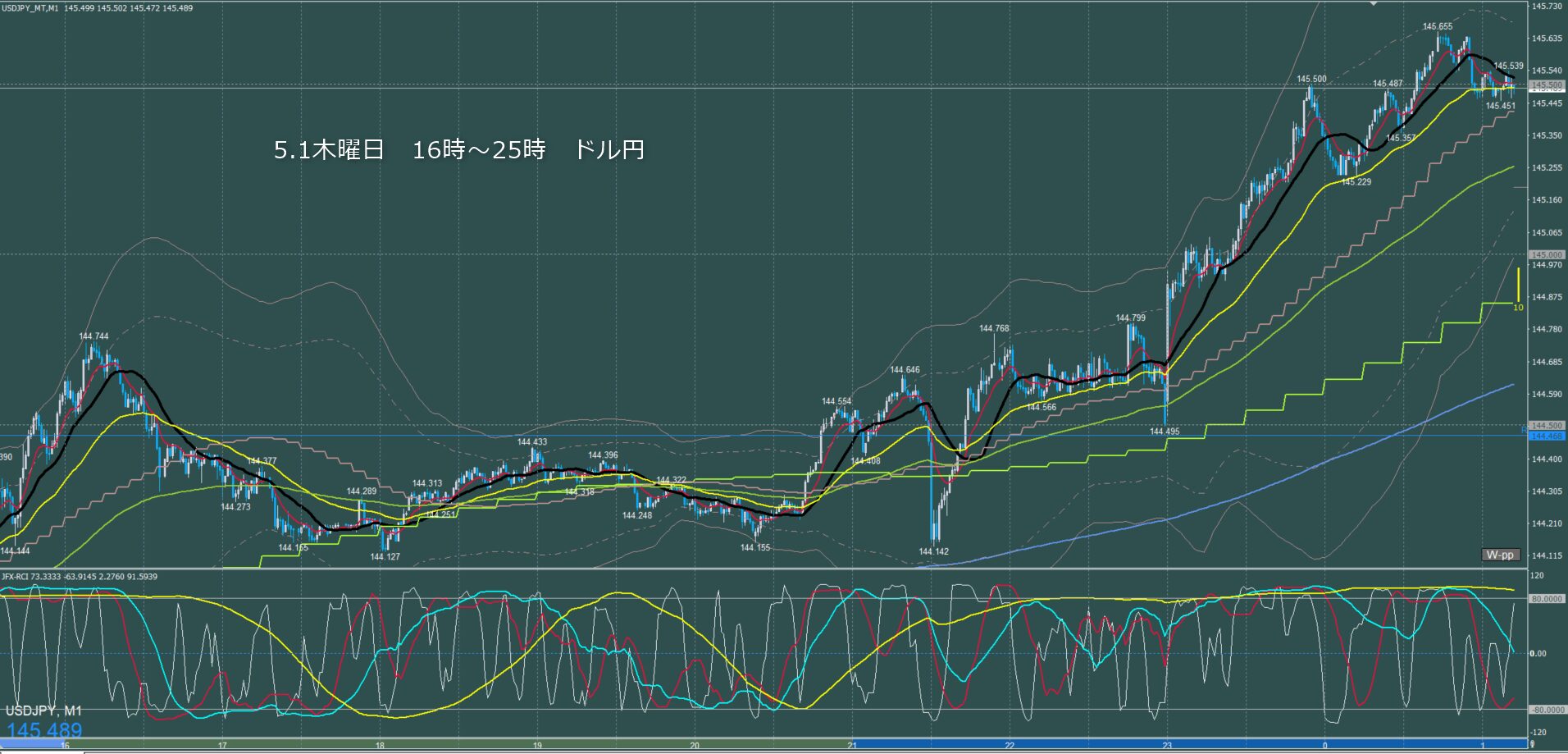Click the 144.127 low price label
The height and width of the screenshot is (754, 1568).
point(385,557)
